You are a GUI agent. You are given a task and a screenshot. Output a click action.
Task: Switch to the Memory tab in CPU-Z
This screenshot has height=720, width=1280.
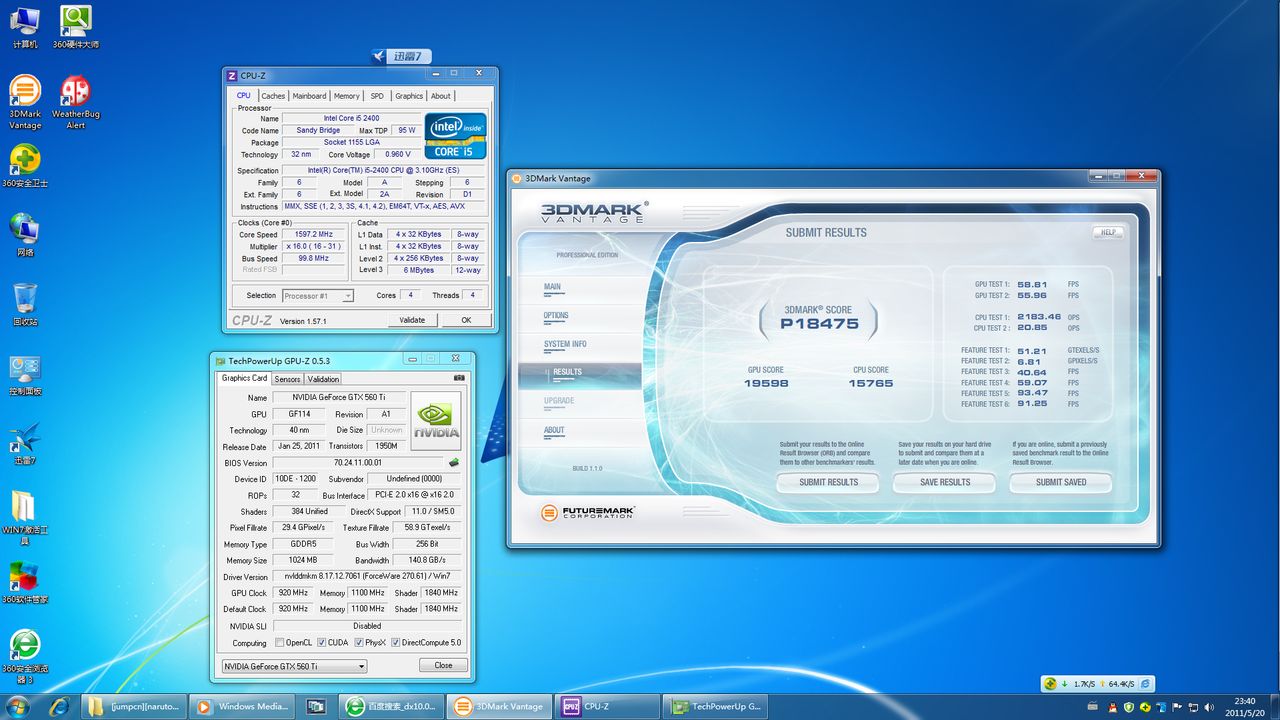tap(346, 96)
